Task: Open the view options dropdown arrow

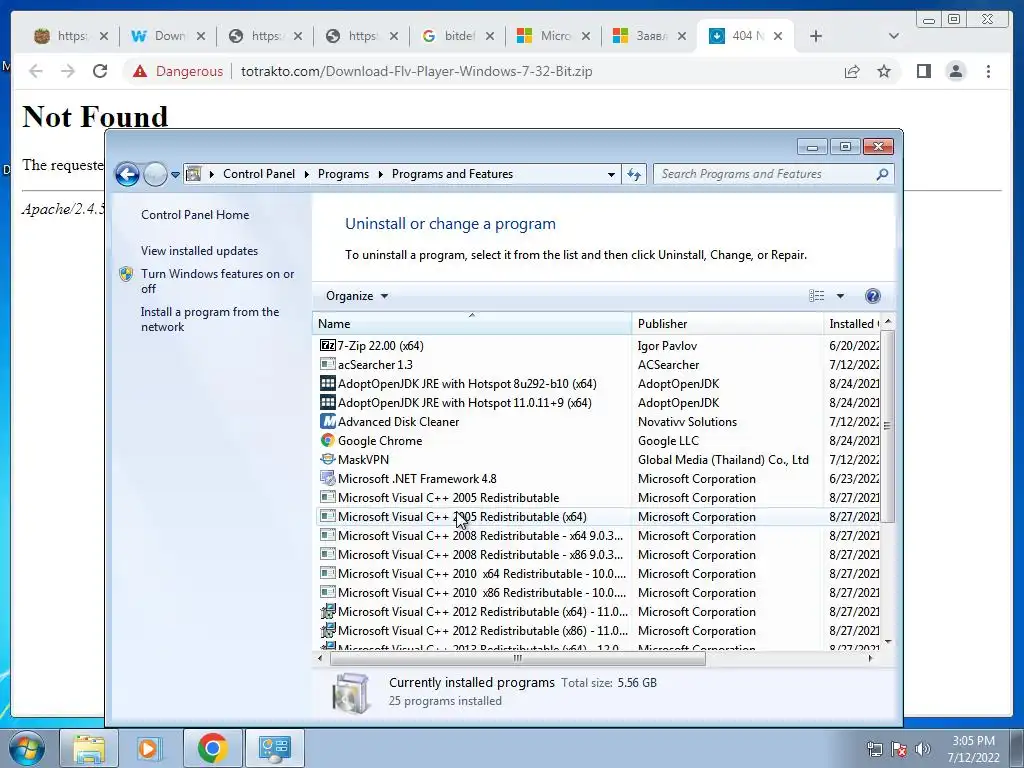Action: pyautogui.click(x=840, y=296)
